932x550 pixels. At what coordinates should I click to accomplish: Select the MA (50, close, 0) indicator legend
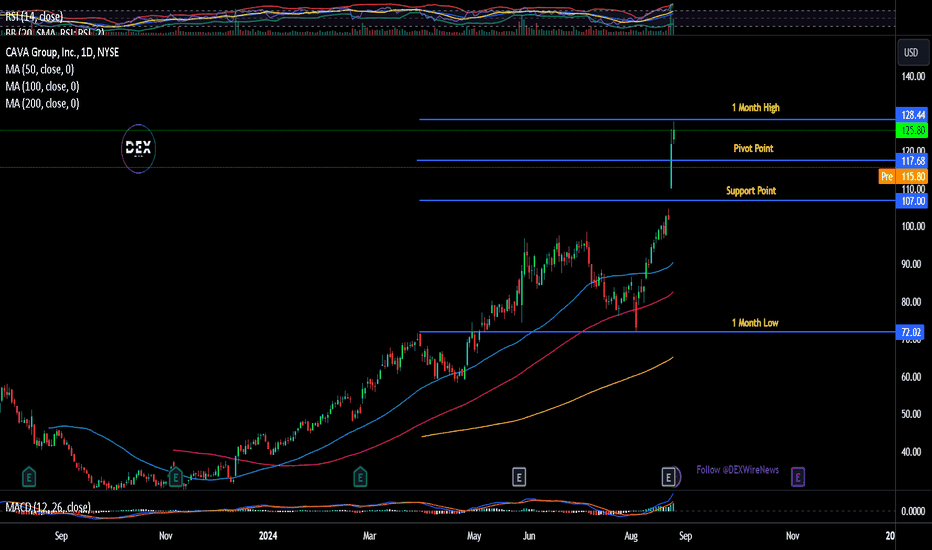[40, 70]
